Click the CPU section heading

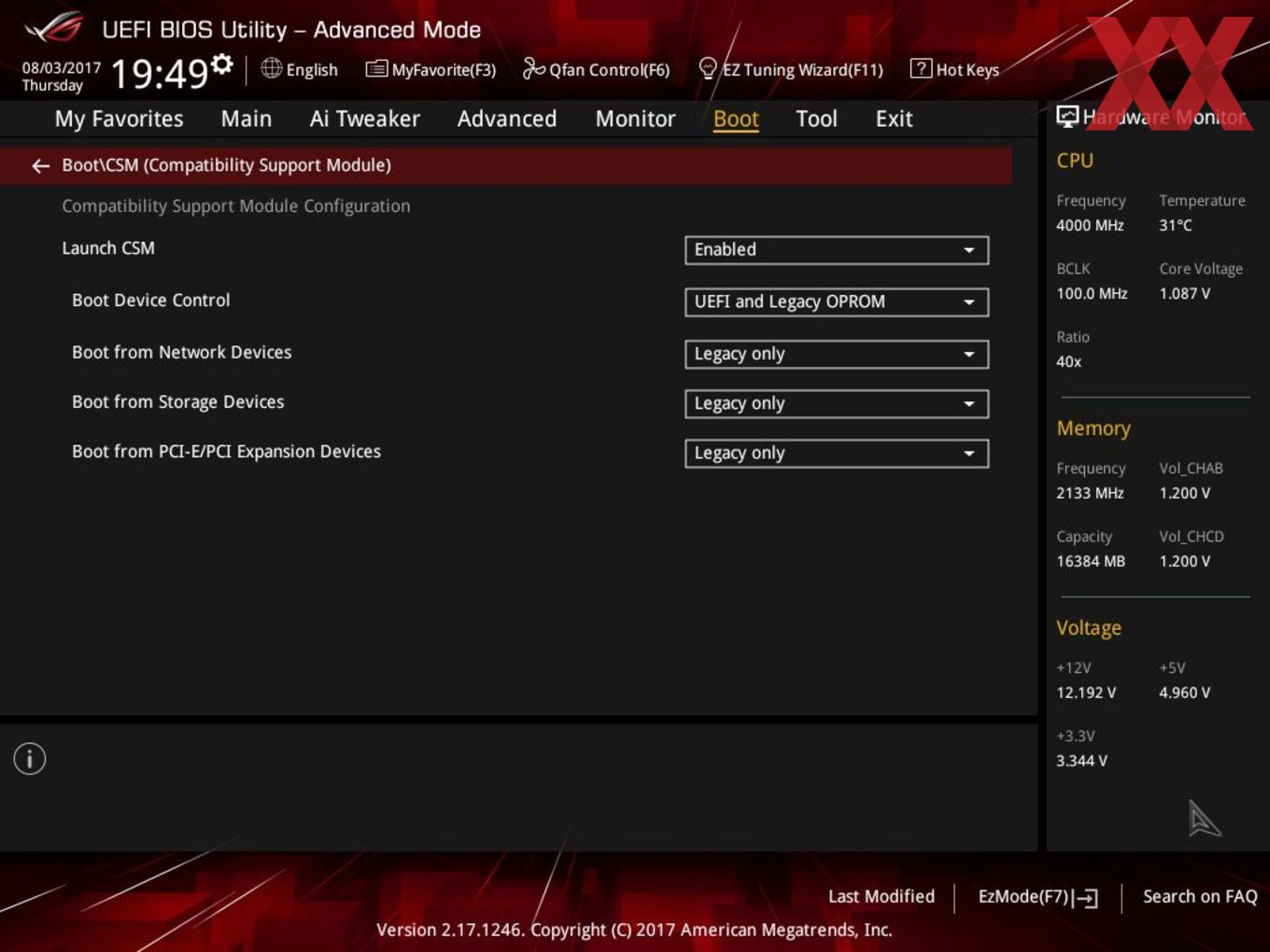(1075, 161)
